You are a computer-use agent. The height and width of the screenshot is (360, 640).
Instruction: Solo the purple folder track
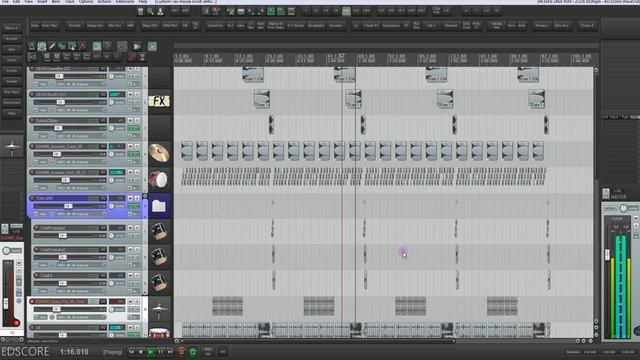point(137,198)
